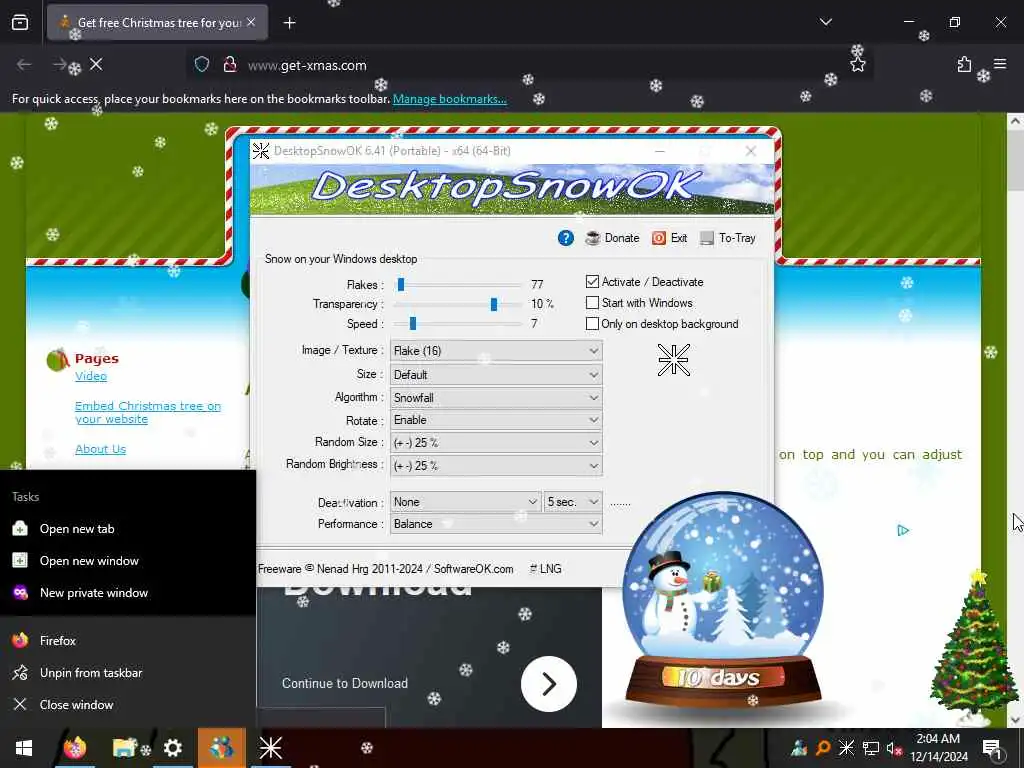The width and height of the screenshot is (1024, 768).
Task: Click the Speed slider handle
Action: pyautogui.click(x=413, y=323)
